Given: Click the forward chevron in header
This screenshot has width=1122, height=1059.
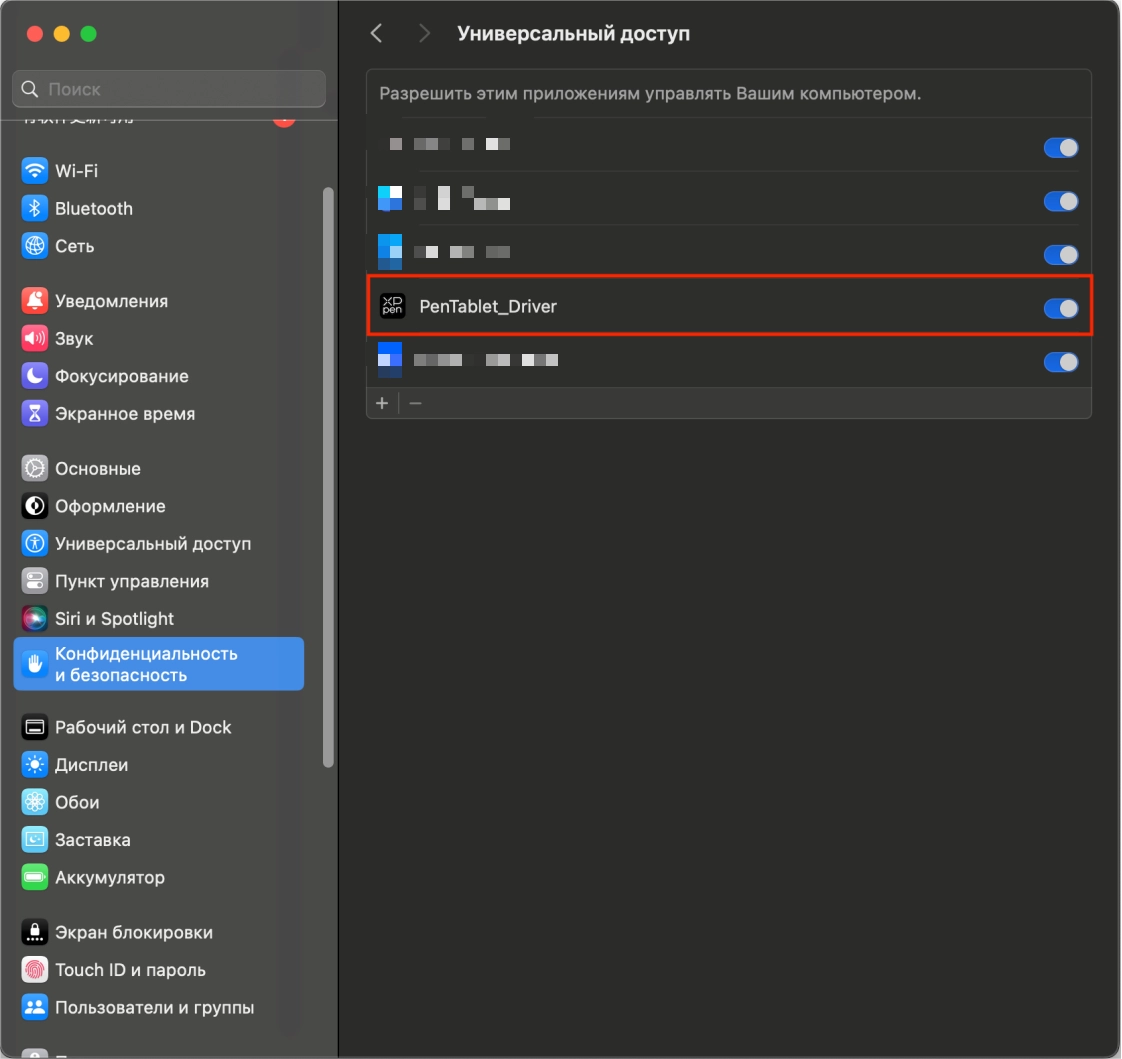Looking at the screenshot, I should pos(425,34).
